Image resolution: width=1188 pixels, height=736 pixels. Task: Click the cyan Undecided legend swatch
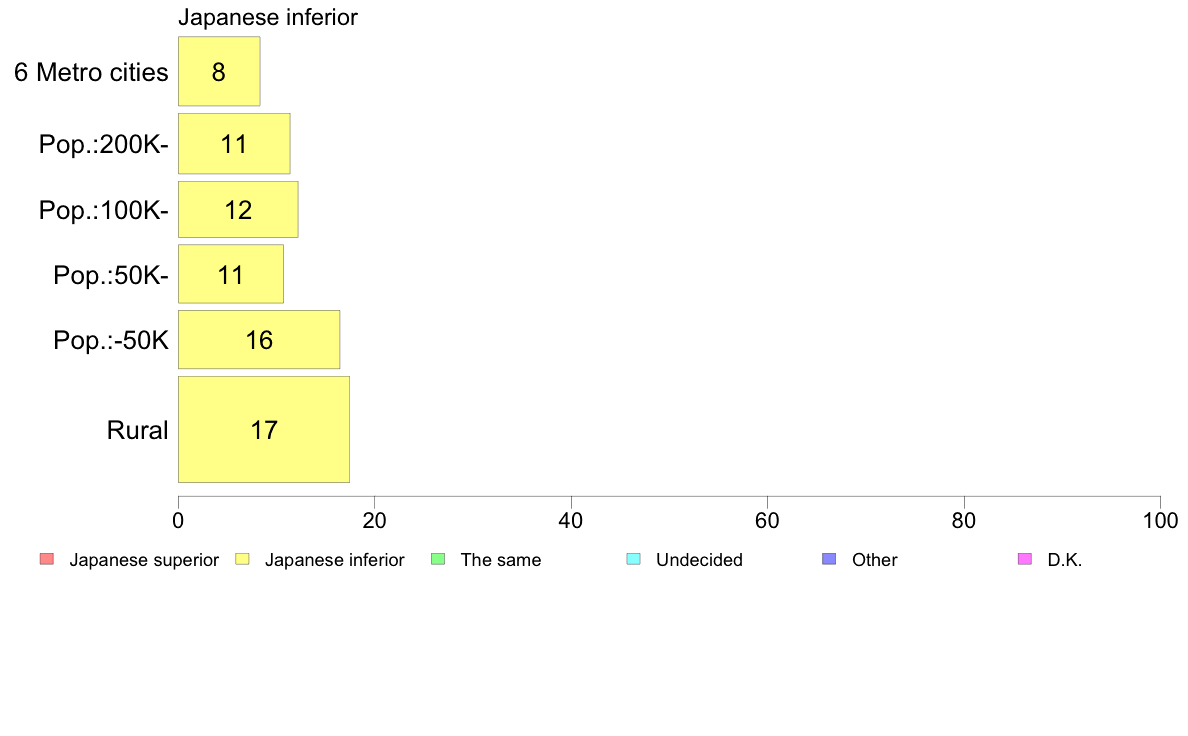pos(633,559)
